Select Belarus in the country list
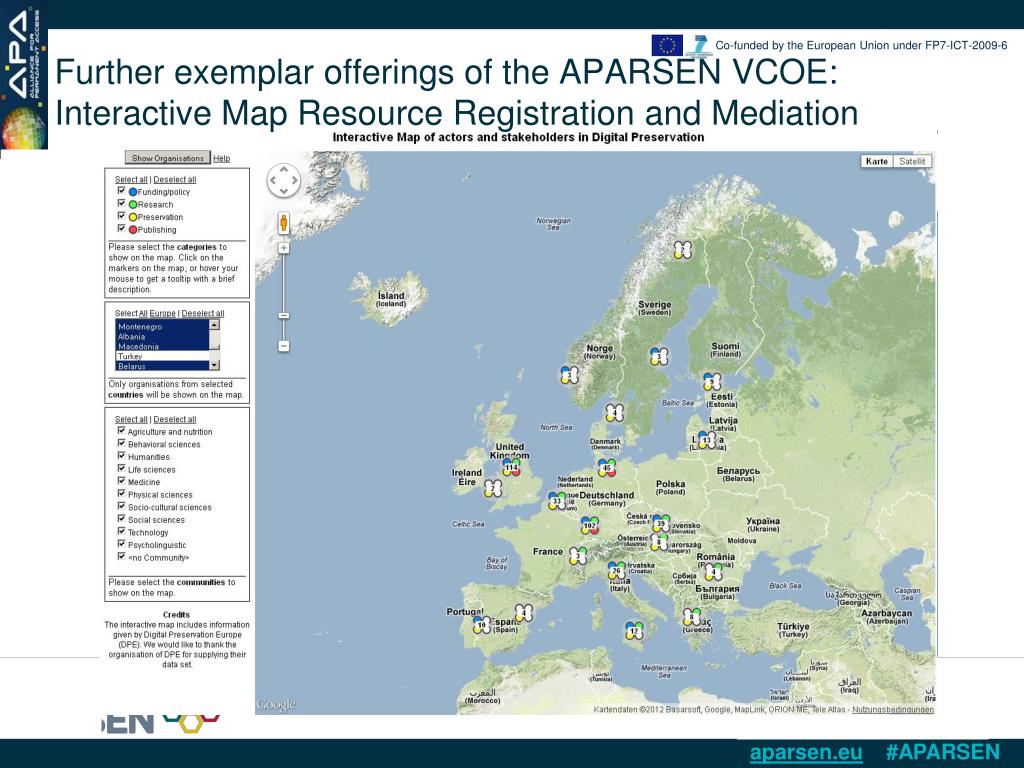 (x=163, y=366)
